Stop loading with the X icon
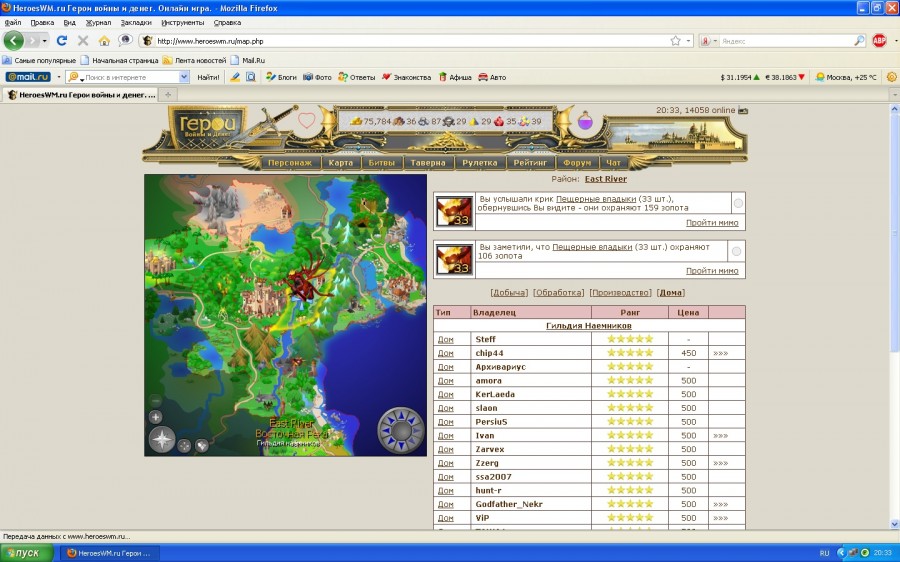900x562 pixels. pos(83,41)
